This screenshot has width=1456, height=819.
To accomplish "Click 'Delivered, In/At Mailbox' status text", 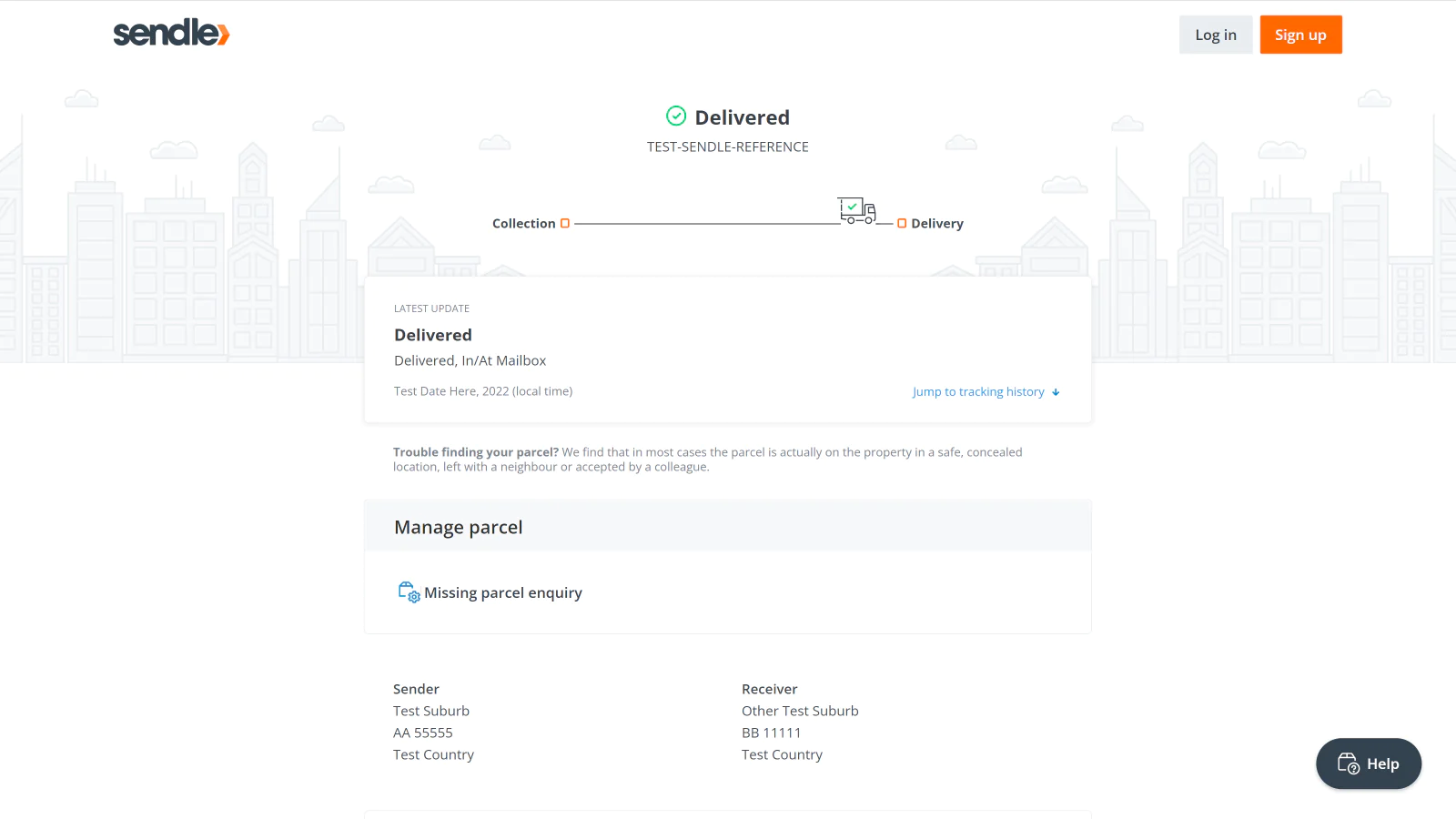I will [470, 360].
